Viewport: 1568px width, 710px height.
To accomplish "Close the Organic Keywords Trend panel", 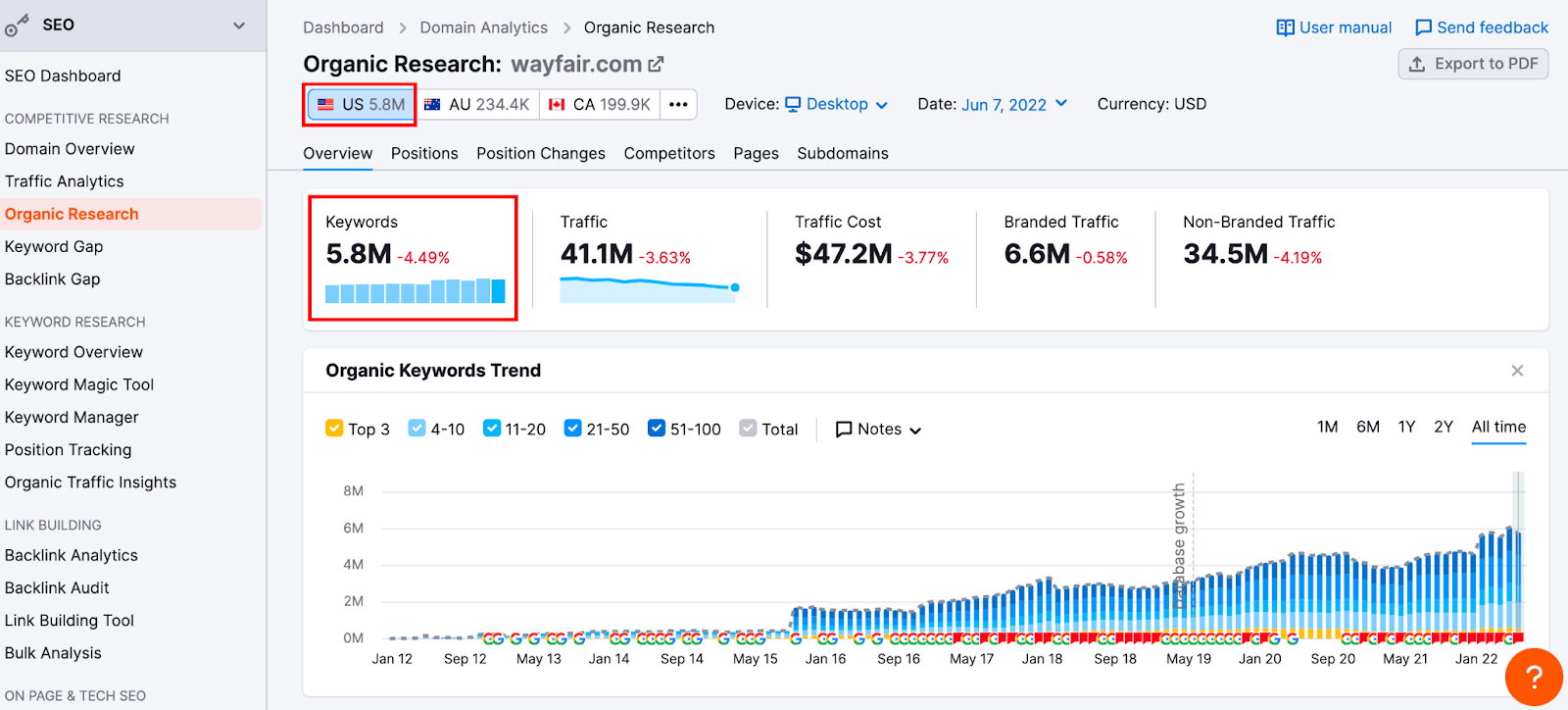I will 1517,371.
